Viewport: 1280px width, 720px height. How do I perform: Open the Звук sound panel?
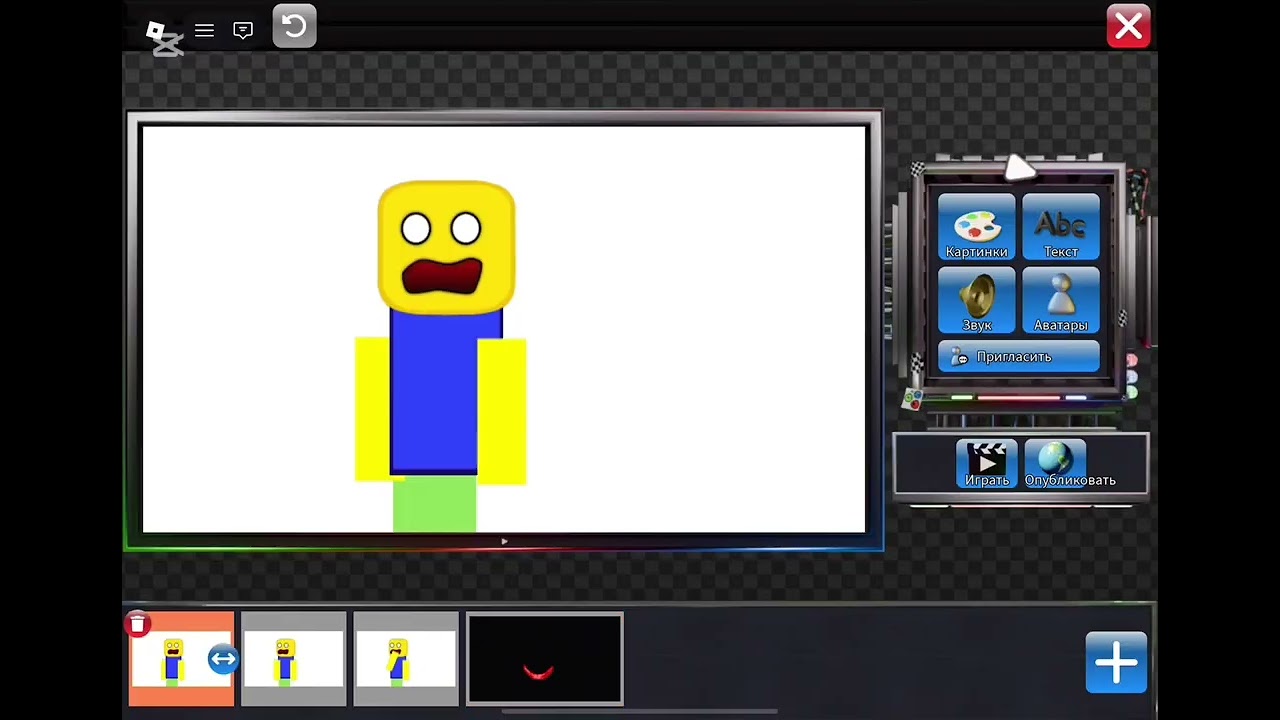pyautogui.click(x=976, y=300)
